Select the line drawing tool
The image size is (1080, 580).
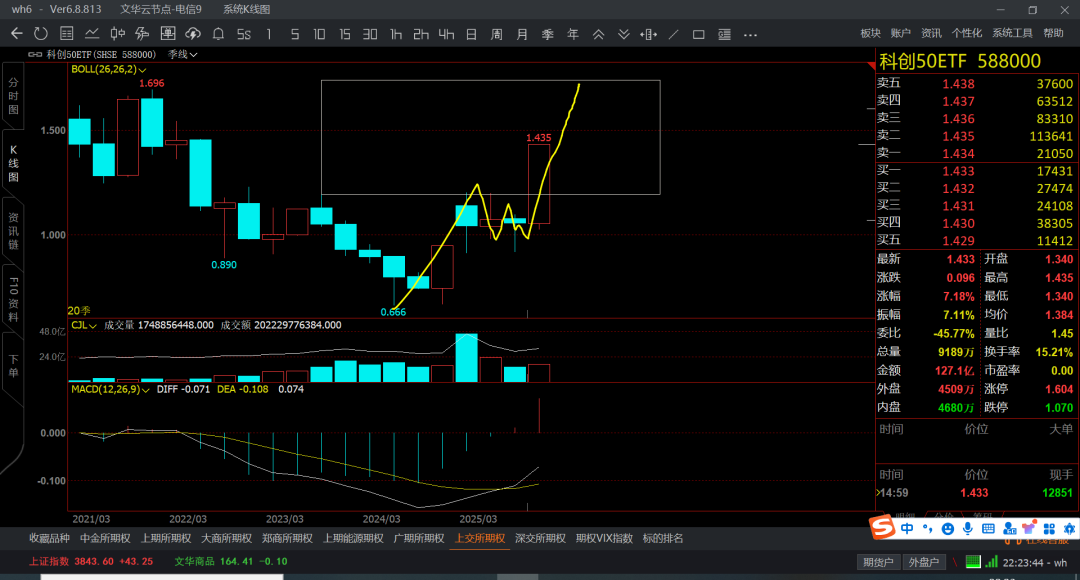(x=674, y=34)
